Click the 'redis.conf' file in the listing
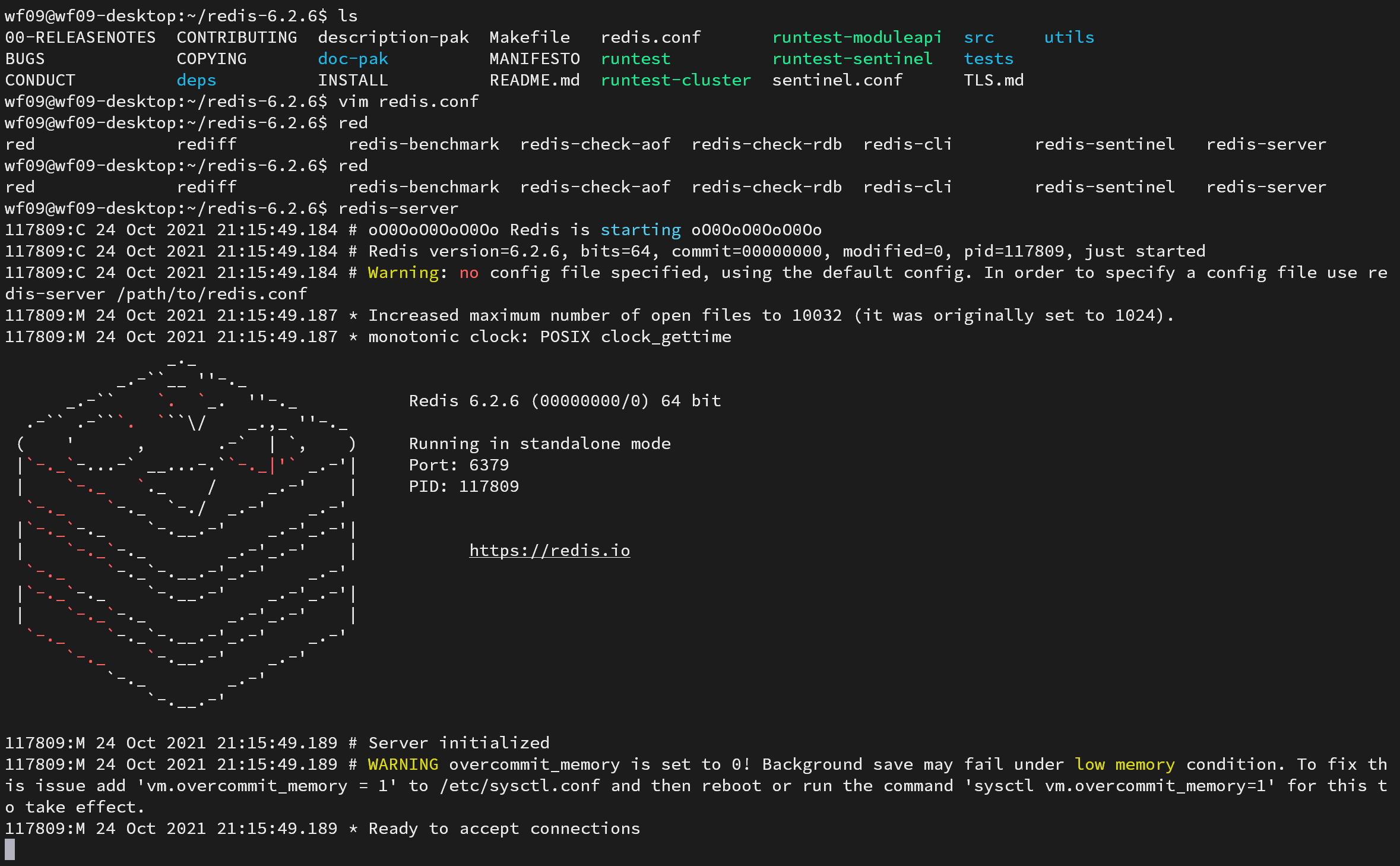The width and height of the screenshot is (1400, 866). [650, 37]
